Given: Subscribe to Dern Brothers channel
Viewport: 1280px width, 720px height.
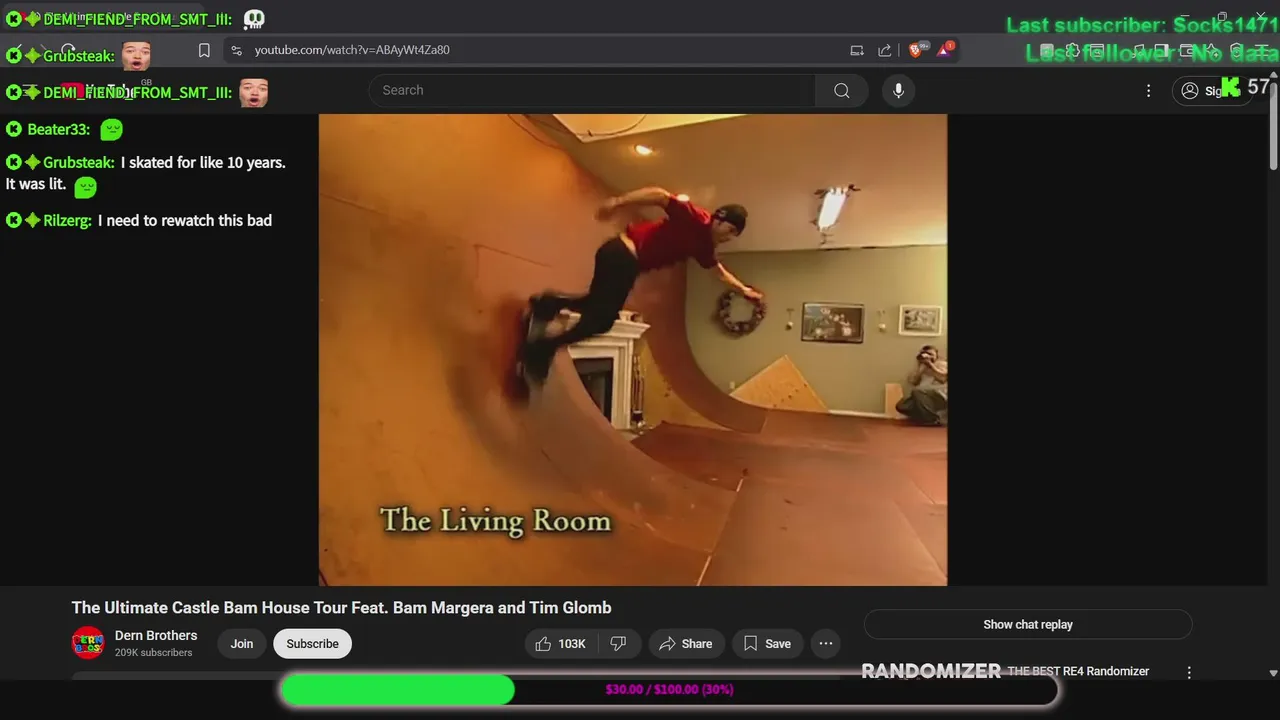Looking at the screenshot, I should pos(313,644).
